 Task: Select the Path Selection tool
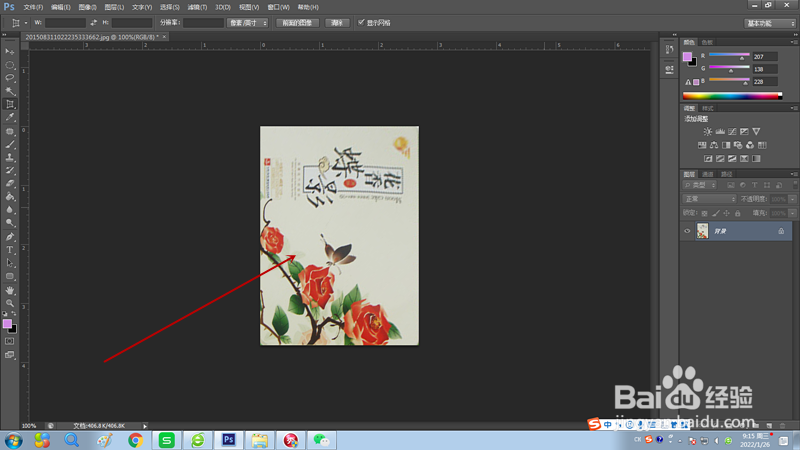tap(10, 263)
